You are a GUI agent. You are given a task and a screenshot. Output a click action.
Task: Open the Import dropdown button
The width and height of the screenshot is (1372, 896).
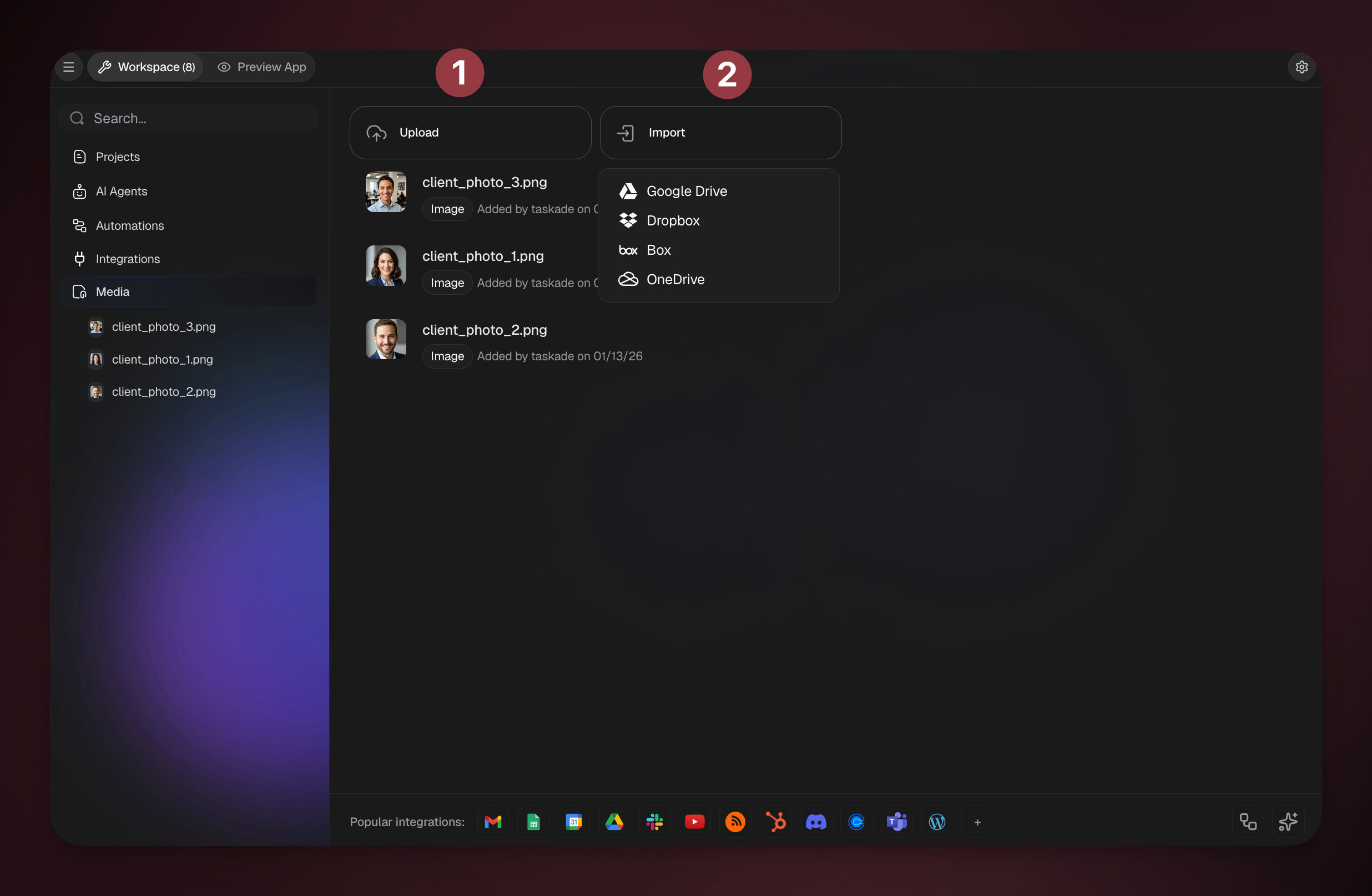720,133
